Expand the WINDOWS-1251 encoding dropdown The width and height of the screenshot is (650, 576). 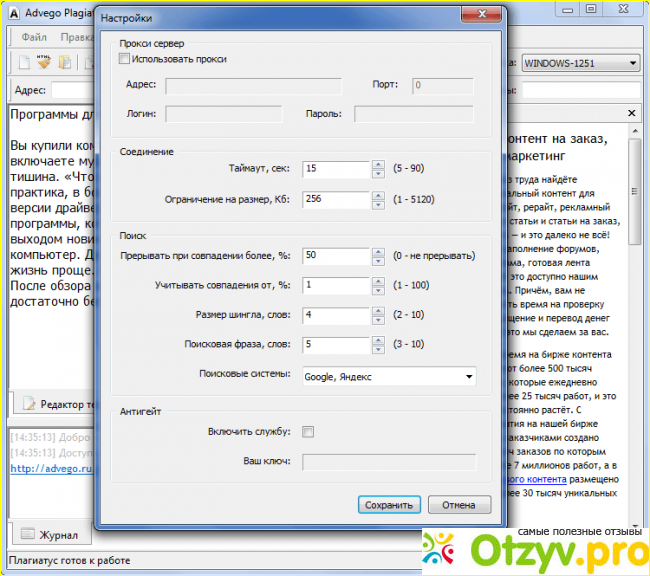pyautogui.click(x=632, y=63)
